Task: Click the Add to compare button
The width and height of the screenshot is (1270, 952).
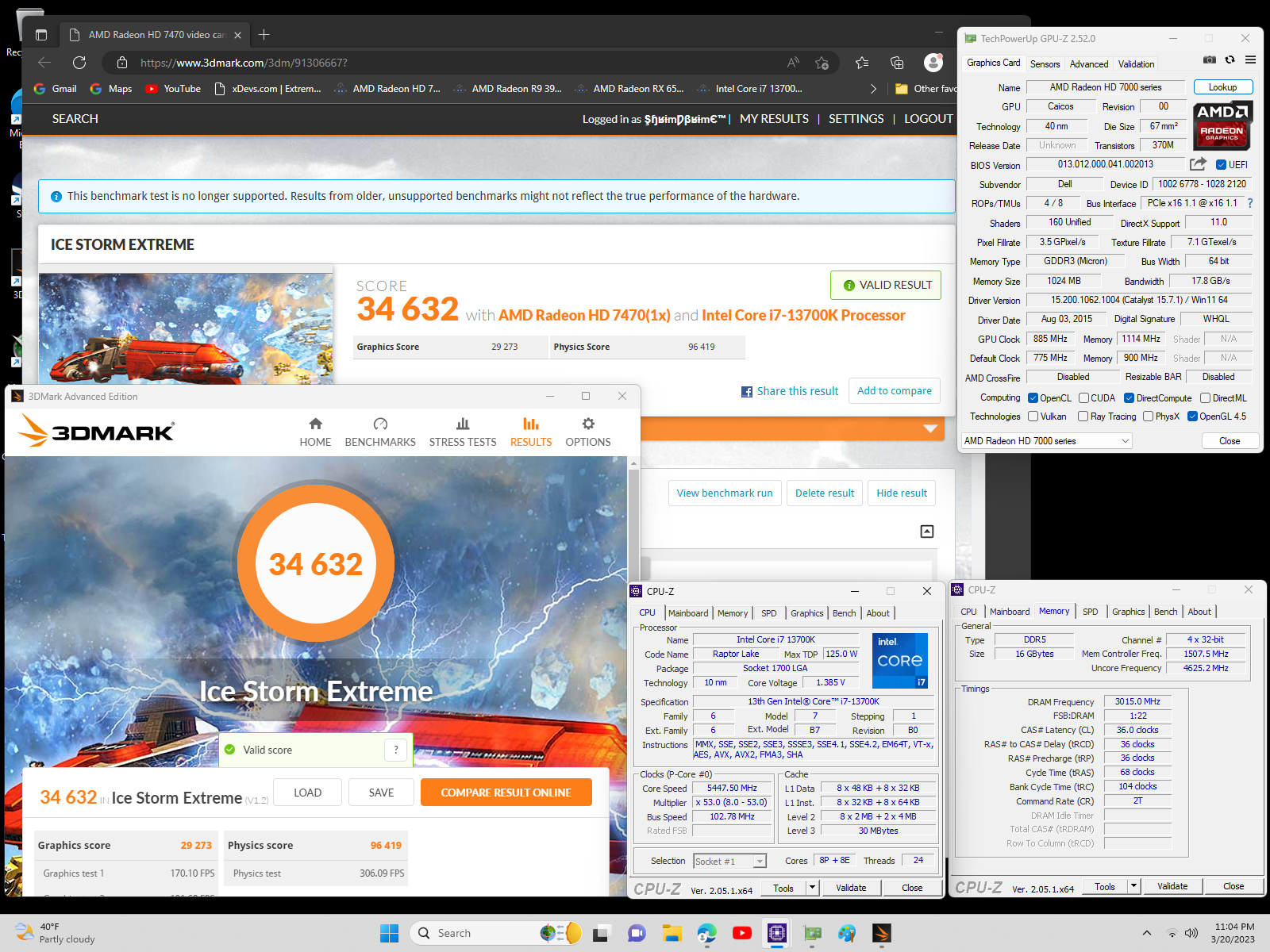Action: (894, 390)
